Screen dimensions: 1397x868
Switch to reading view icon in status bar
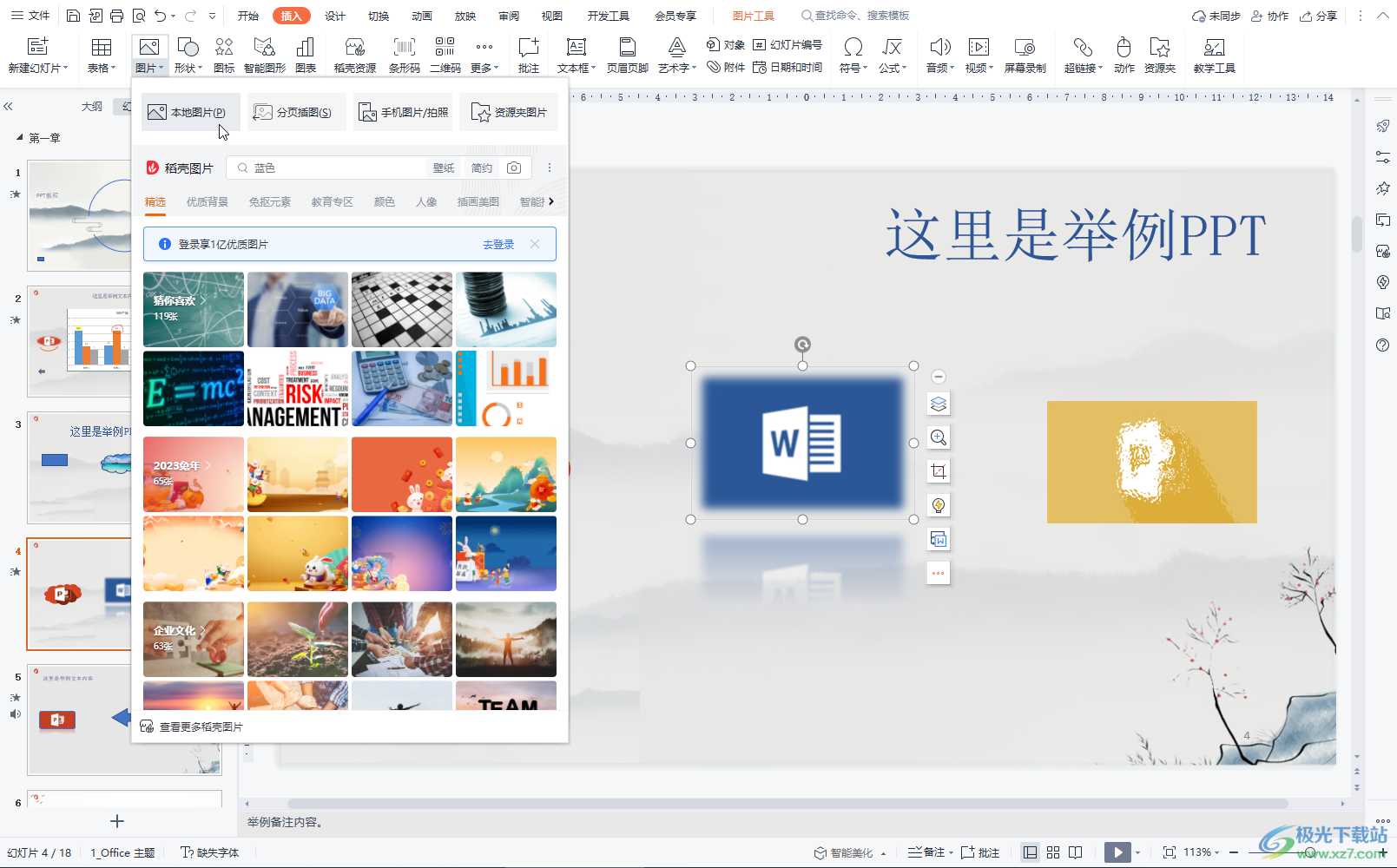1076,852
